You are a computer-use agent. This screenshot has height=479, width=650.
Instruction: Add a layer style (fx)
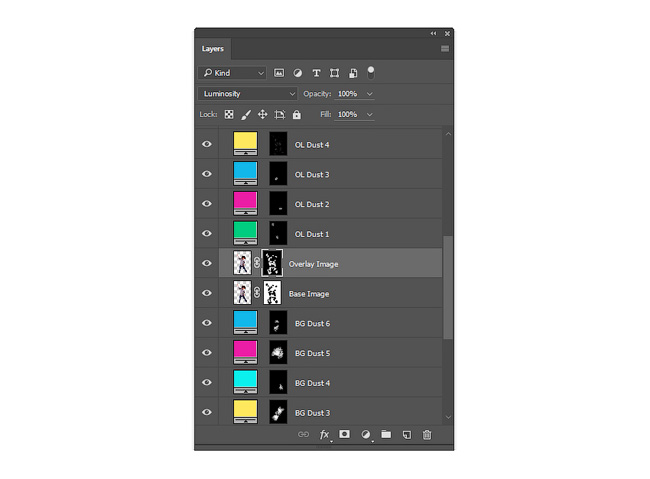(324, 435)
